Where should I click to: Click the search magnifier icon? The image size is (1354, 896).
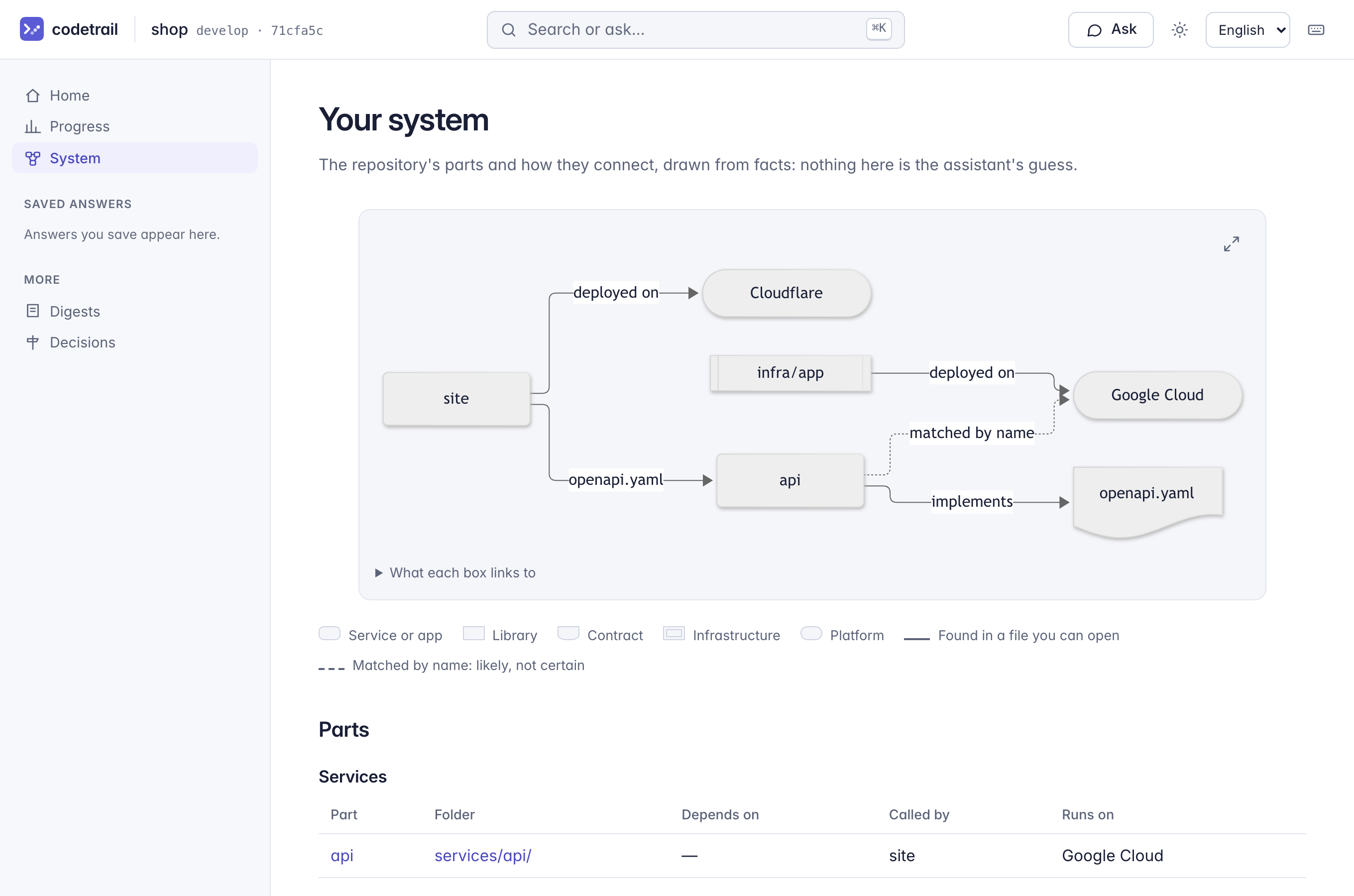coord(508,30)
